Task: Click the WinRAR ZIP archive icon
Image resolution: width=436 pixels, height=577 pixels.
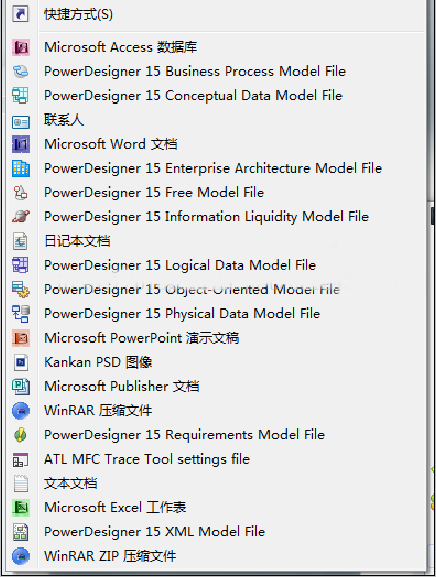Action: point(21,556)
